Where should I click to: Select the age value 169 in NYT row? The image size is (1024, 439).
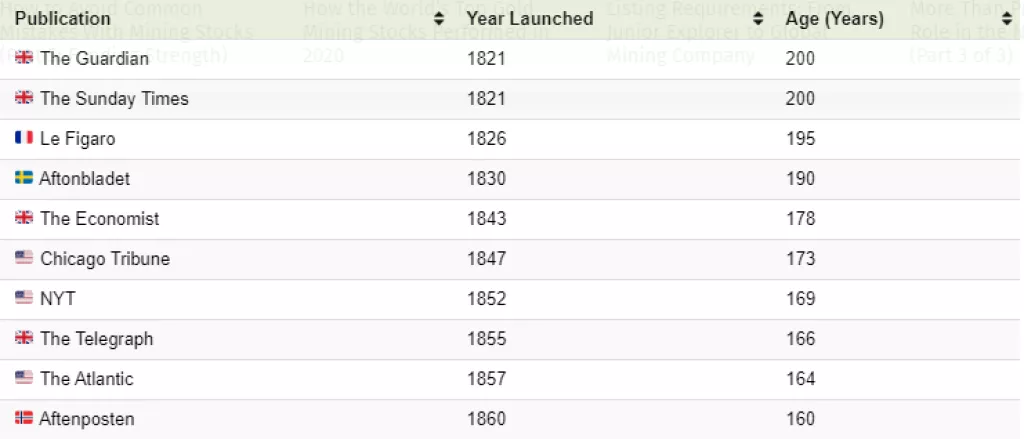(800, 298)
